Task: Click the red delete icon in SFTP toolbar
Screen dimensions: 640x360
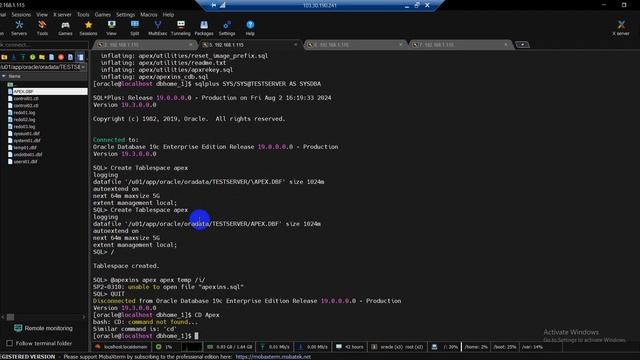Action: coord(61,57)
